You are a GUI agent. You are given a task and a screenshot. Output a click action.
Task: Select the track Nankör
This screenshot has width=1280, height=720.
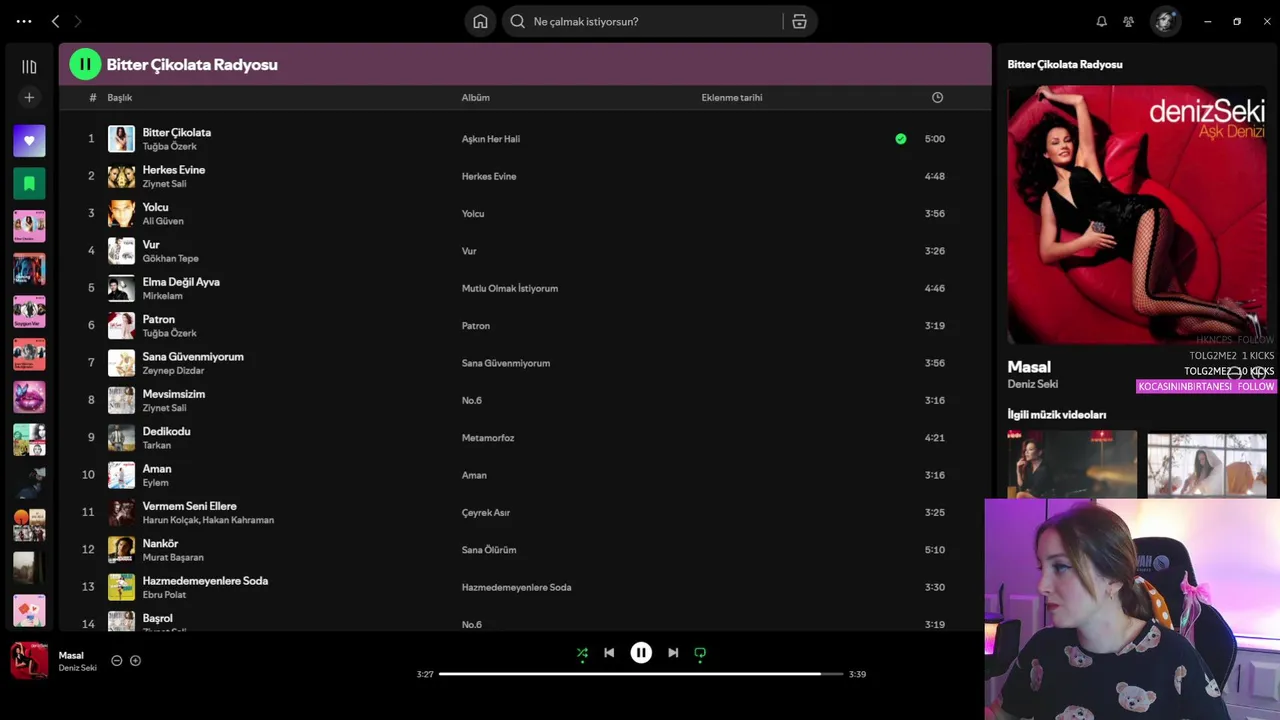coord(160,544)
